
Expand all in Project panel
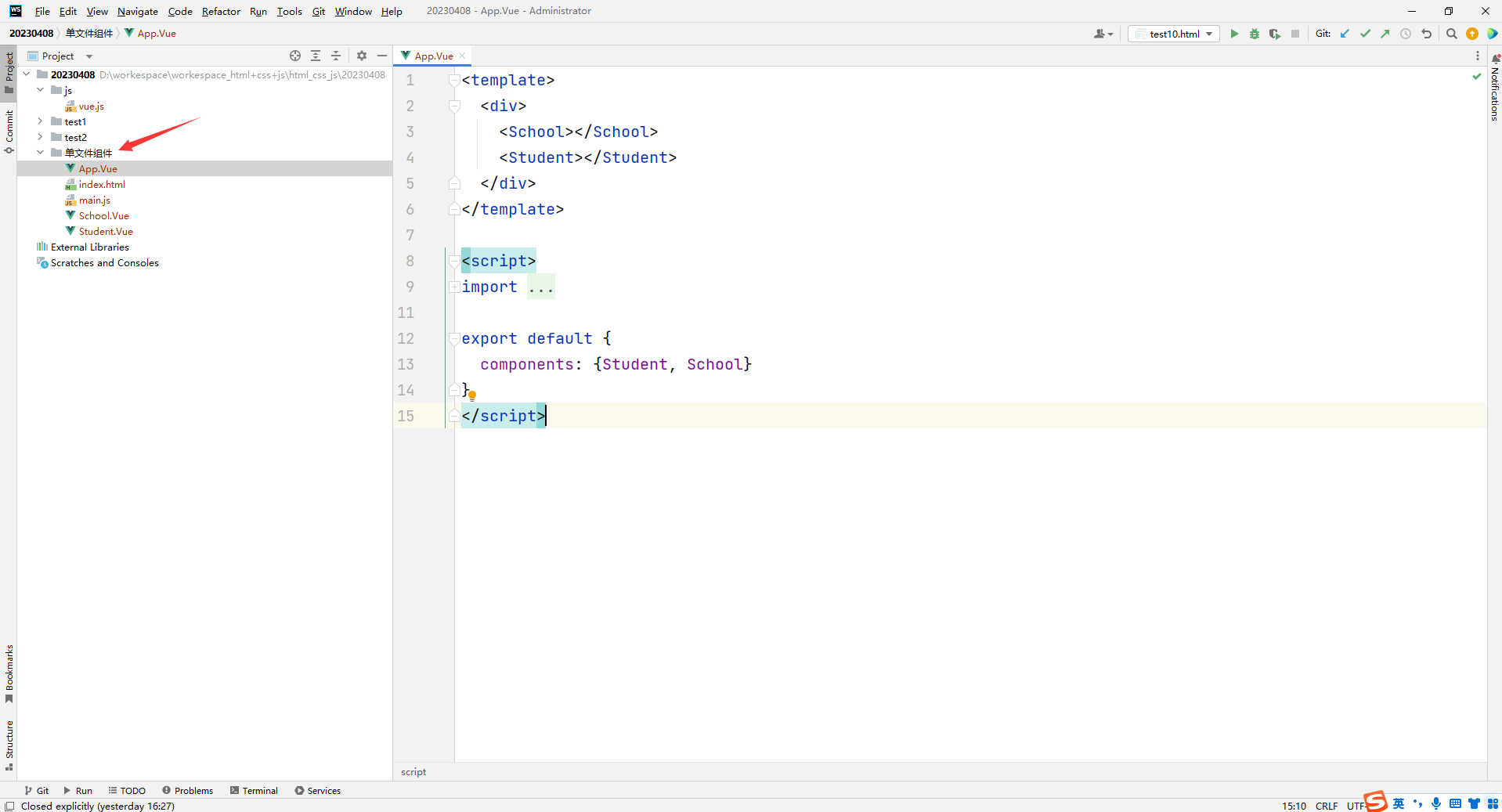[x=316, y=56]
